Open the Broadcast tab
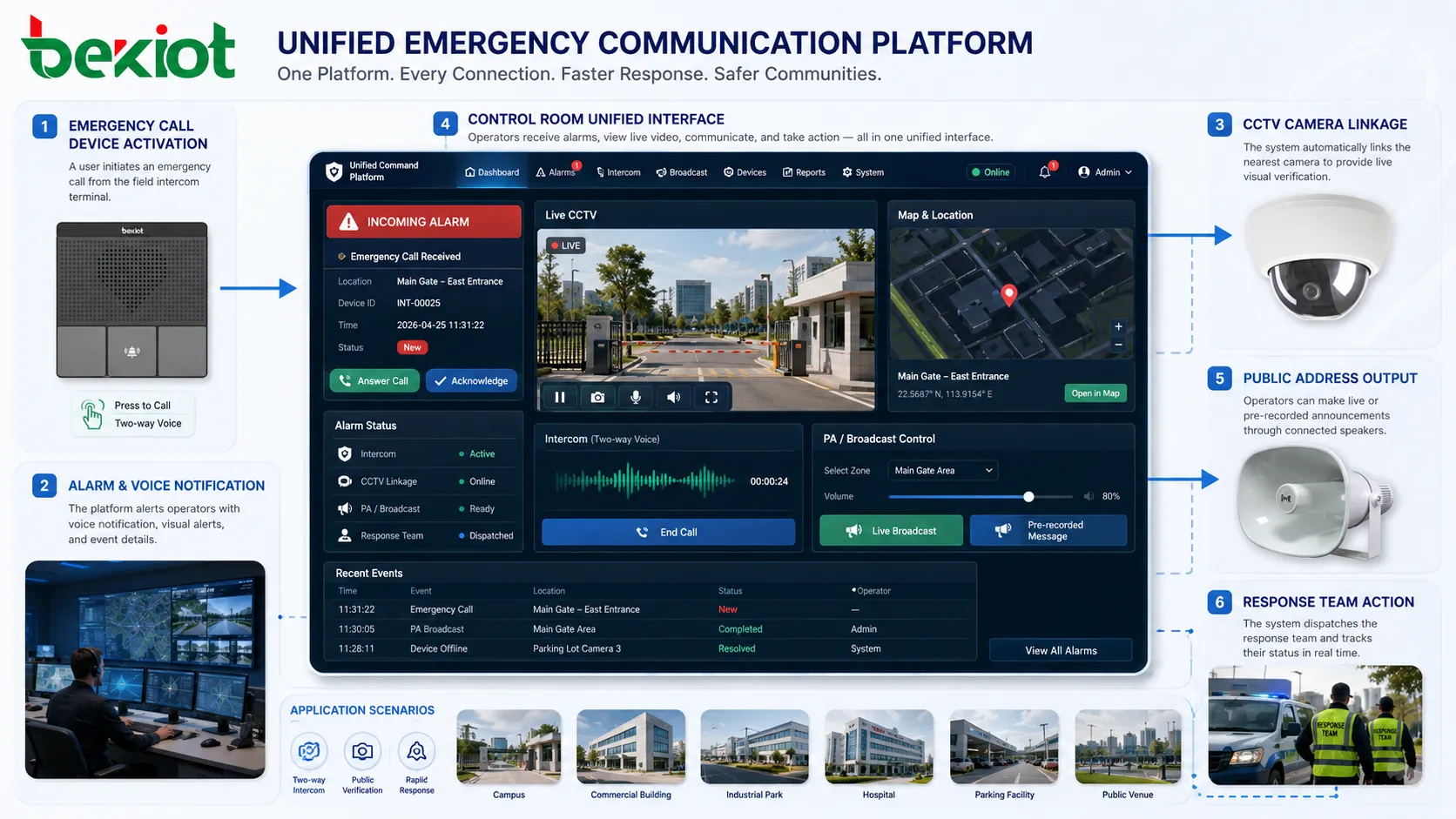Image resolution: width=1456 pixels, height=819 pixels. [682, 172]
